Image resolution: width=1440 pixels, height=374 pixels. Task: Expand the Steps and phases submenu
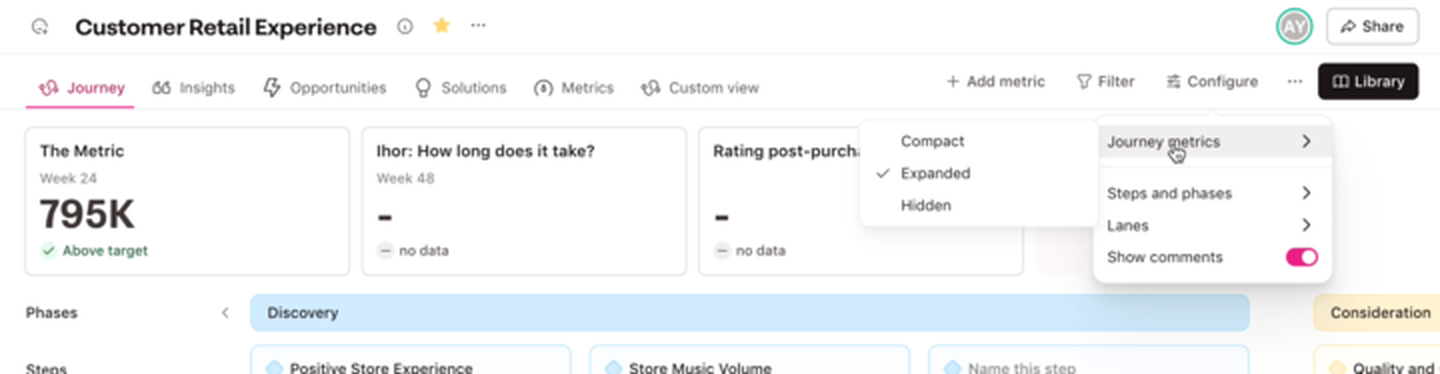[x=1211, y=193]
